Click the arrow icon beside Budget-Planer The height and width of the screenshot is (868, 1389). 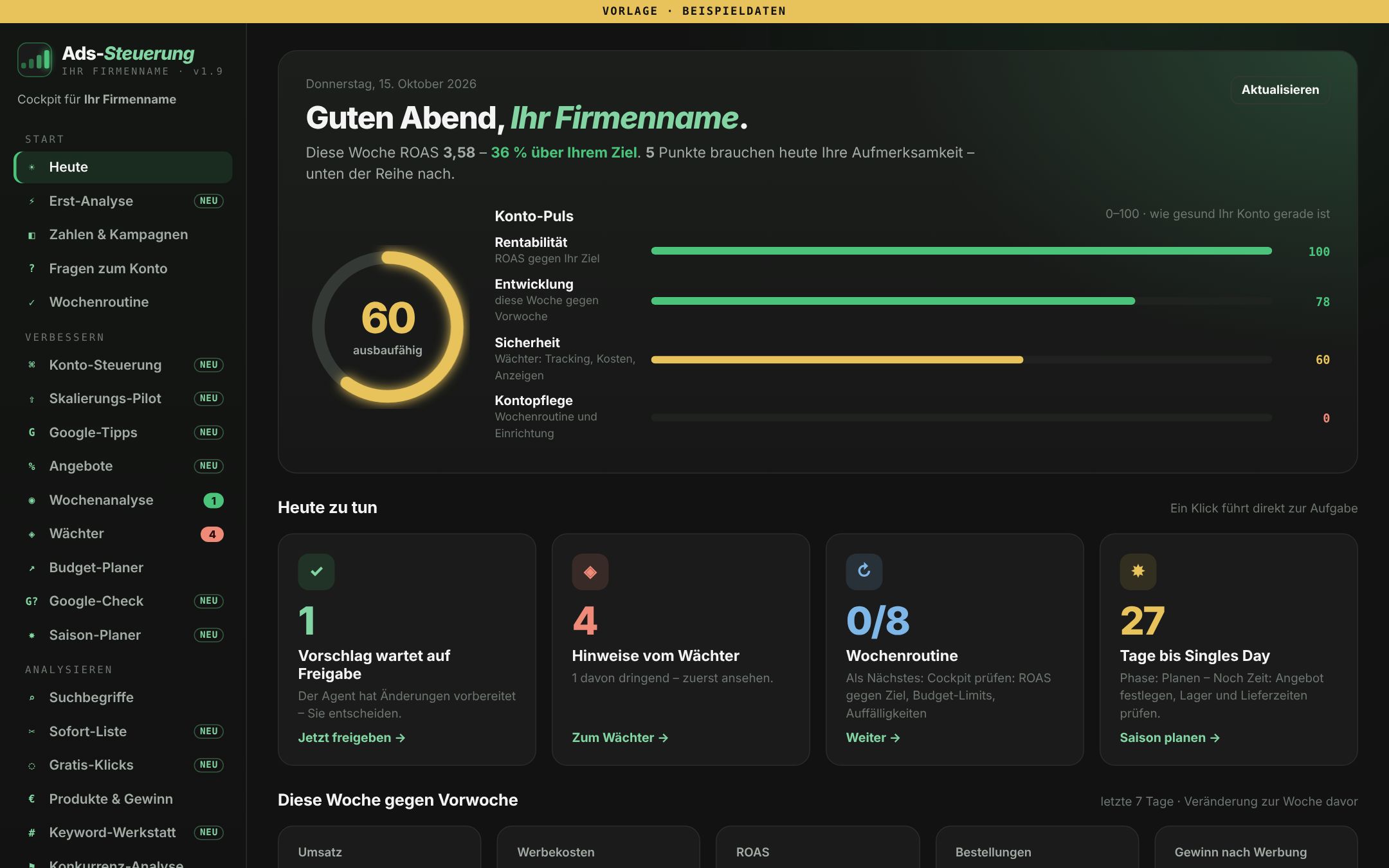(32, 568)
